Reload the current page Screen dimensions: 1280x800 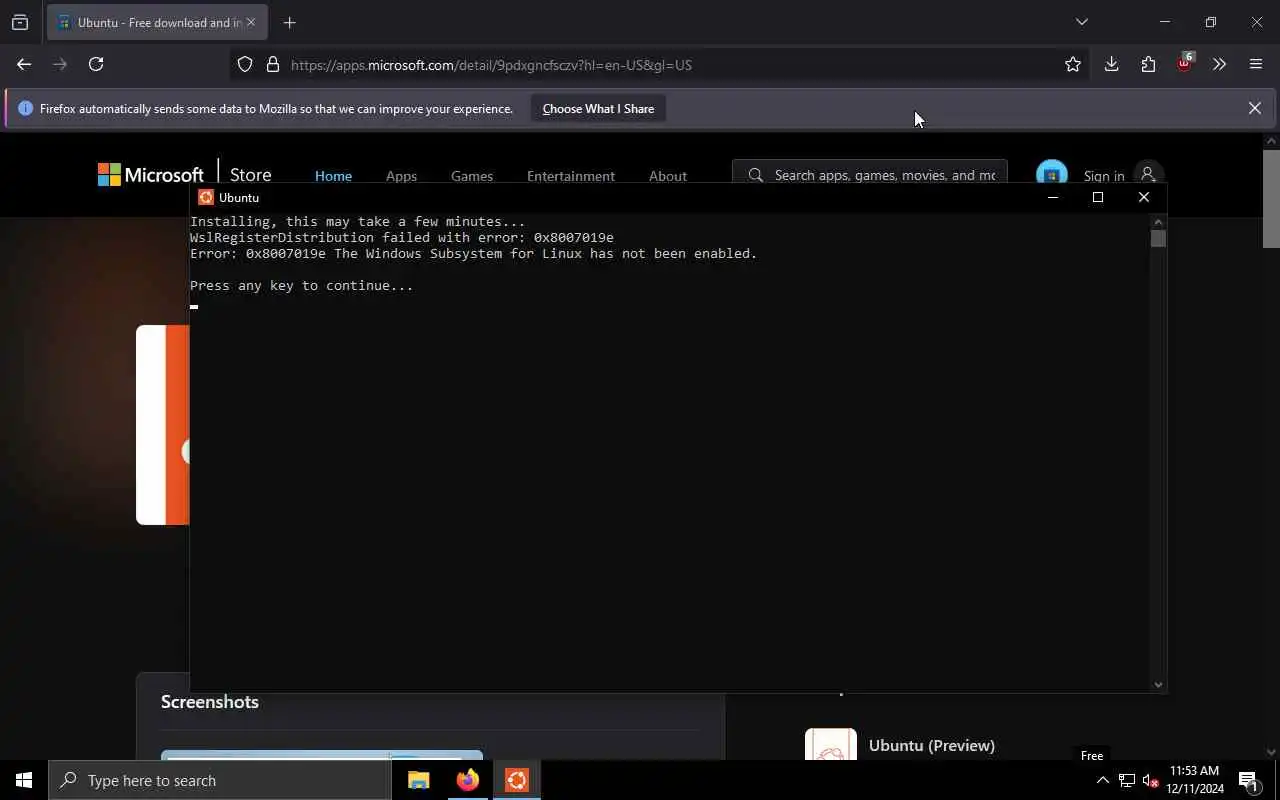(96, 64)
